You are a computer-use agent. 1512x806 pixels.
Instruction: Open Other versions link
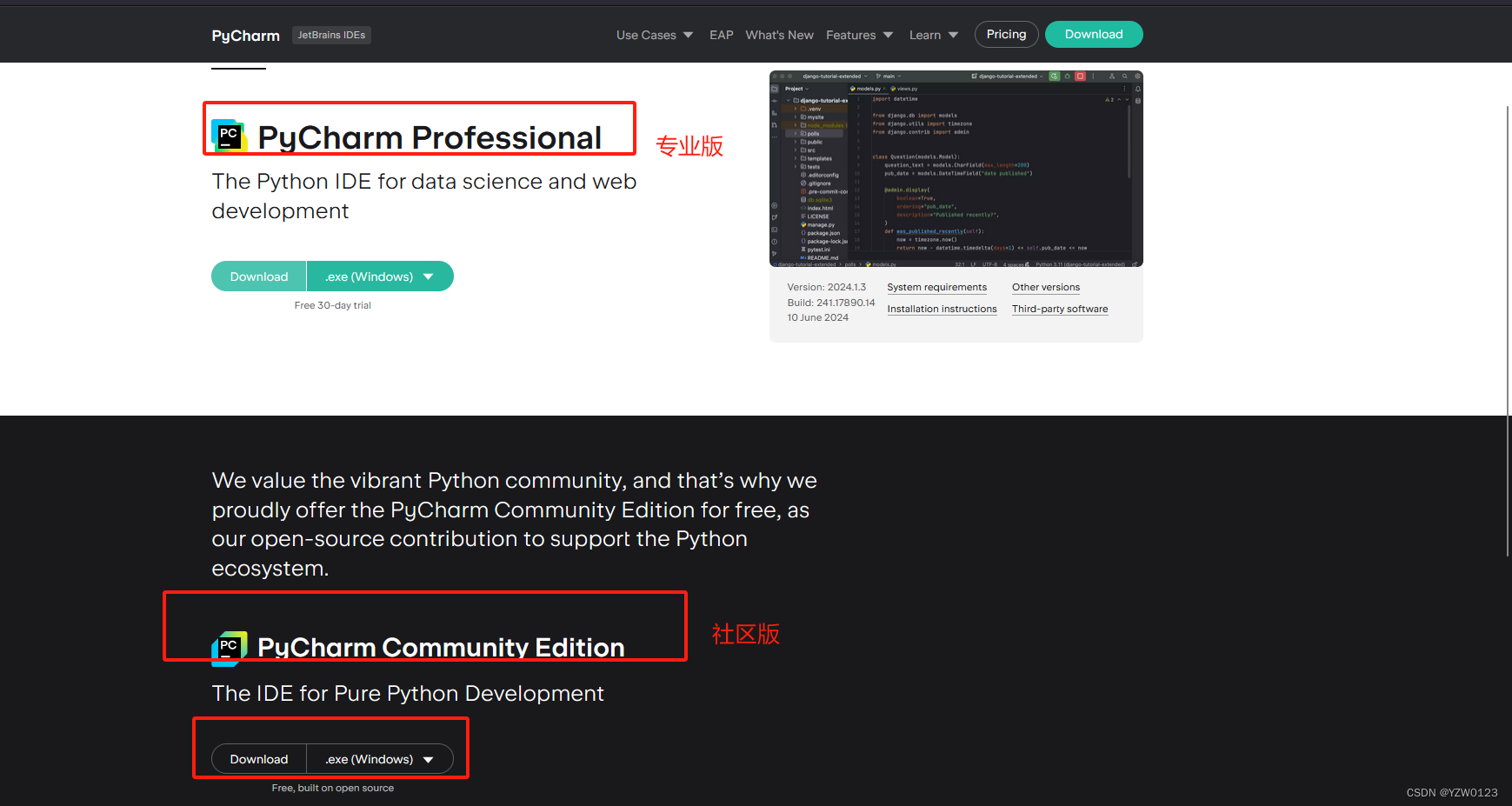pyautogui.click(x=1045, y=287)
